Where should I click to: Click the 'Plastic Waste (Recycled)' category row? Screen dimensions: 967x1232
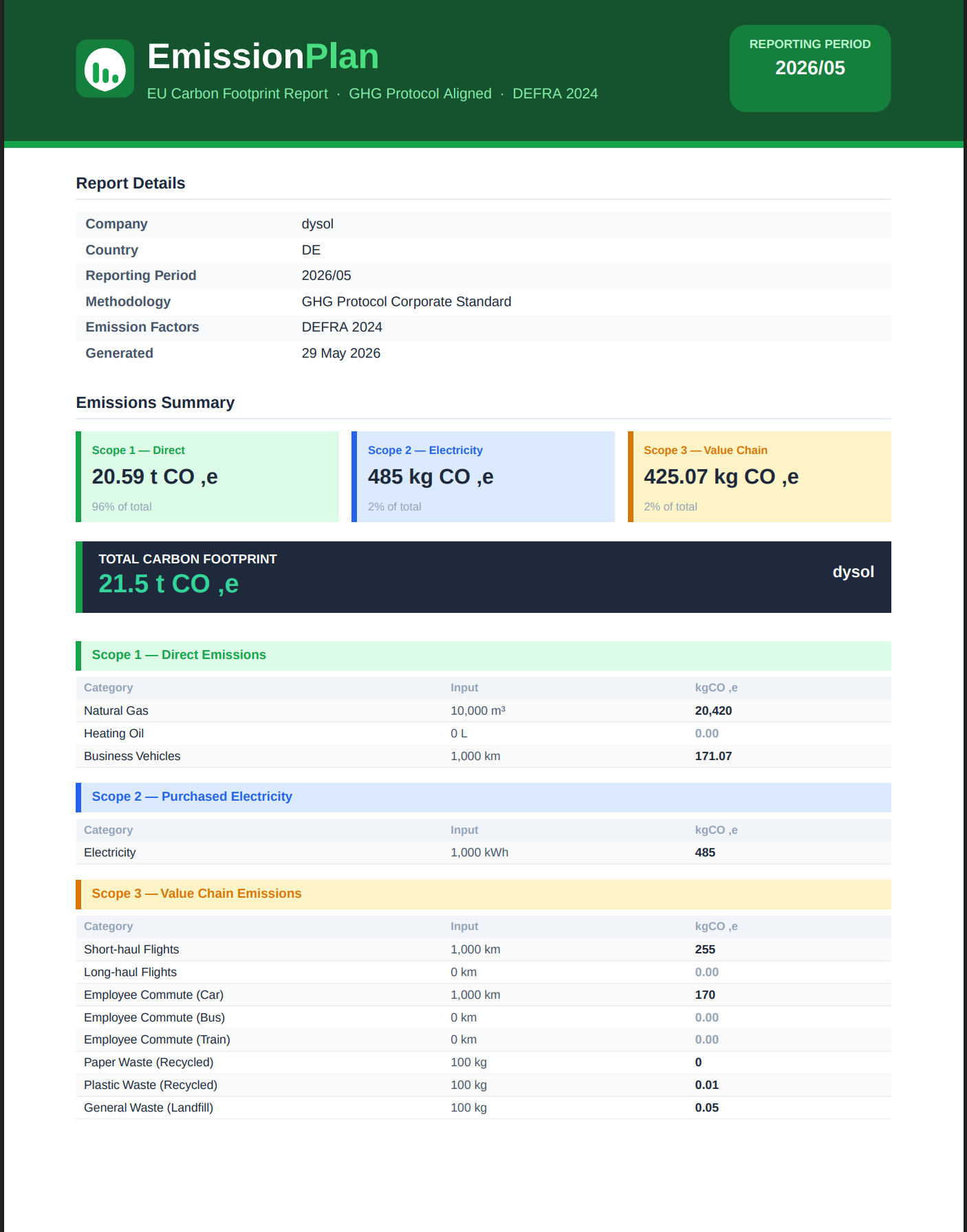[483, 1085]
